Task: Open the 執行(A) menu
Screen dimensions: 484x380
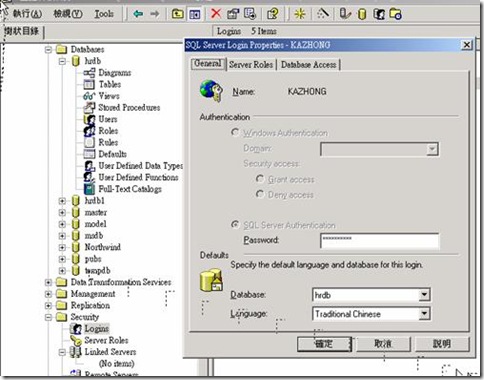Action: (x=27, y=14)
